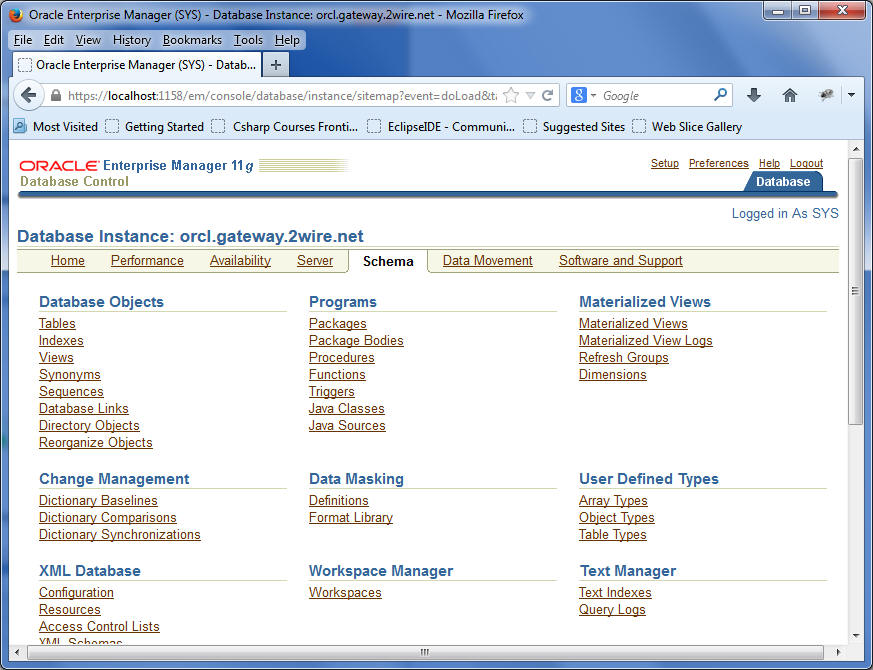Image resolution: width=873 pixels, height=670 pixels.
Task: Open the Indexes link
Action: [x=61, y=340]
